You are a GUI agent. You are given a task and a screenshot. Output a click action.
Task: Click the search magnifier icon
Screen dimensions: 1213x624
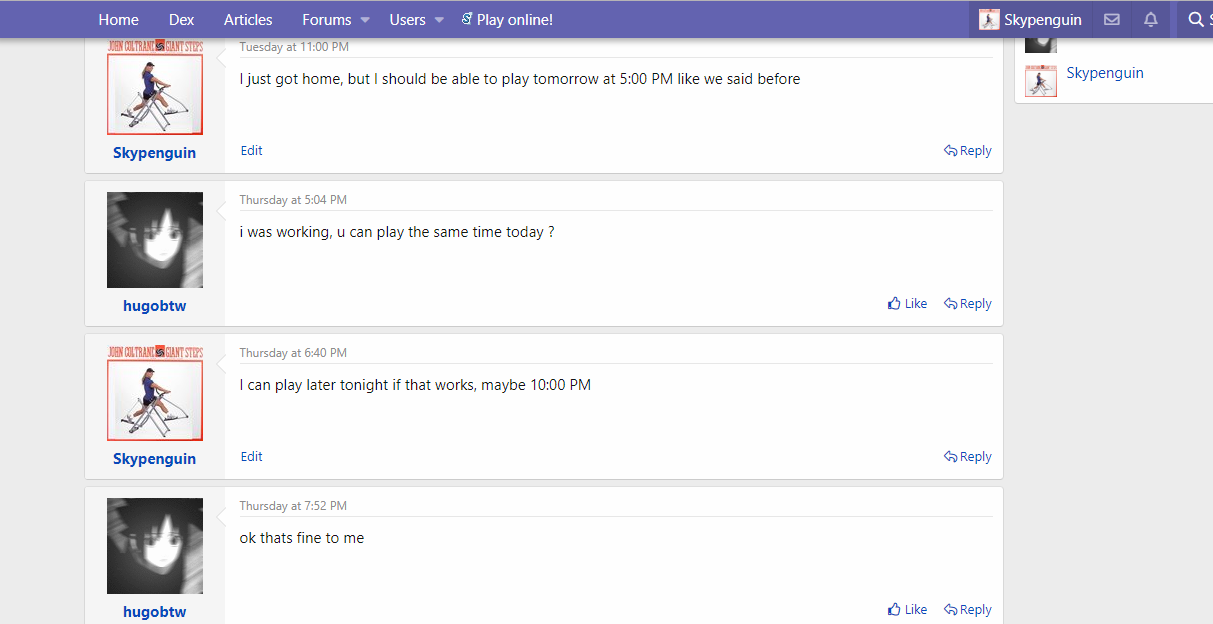pos(1195,20)
